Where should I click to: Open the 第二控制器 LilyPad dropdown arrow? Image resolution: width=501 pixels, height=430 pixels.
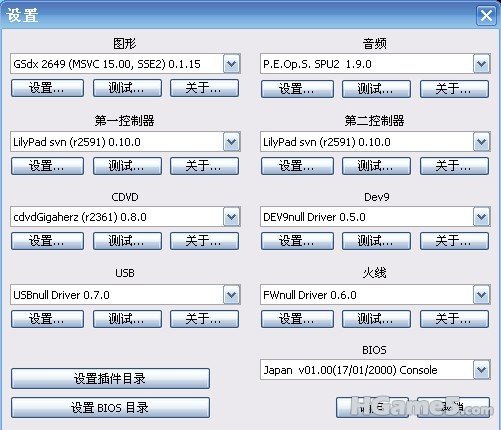481,142
